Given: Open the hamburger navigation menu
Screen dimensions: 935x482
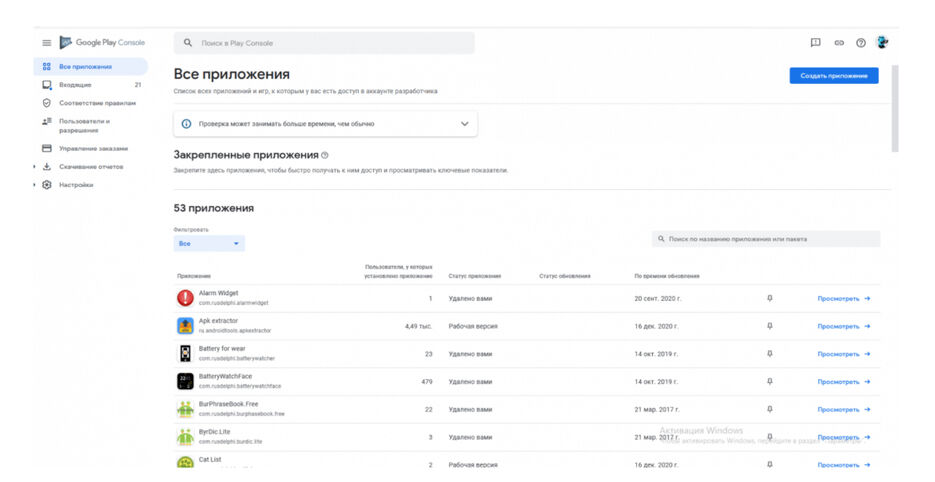Looking at the screenshot, I should [46, 43].
